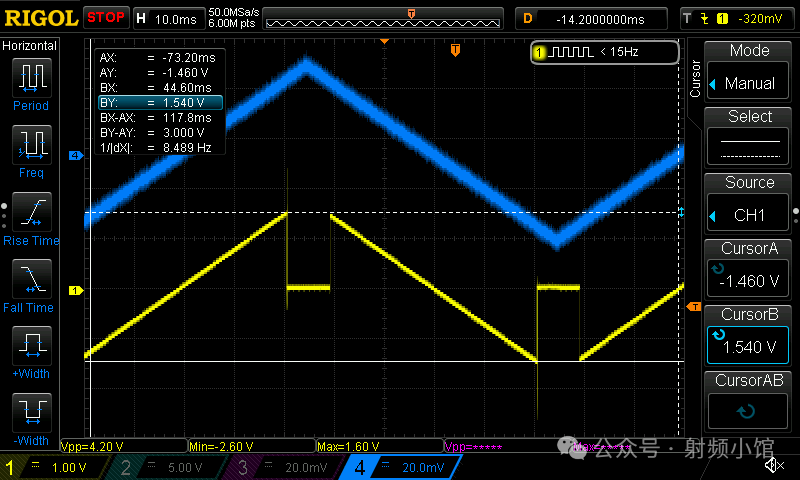Click the RIGOL logo
This screenshot has width=800, height=480.
[40, 18]
